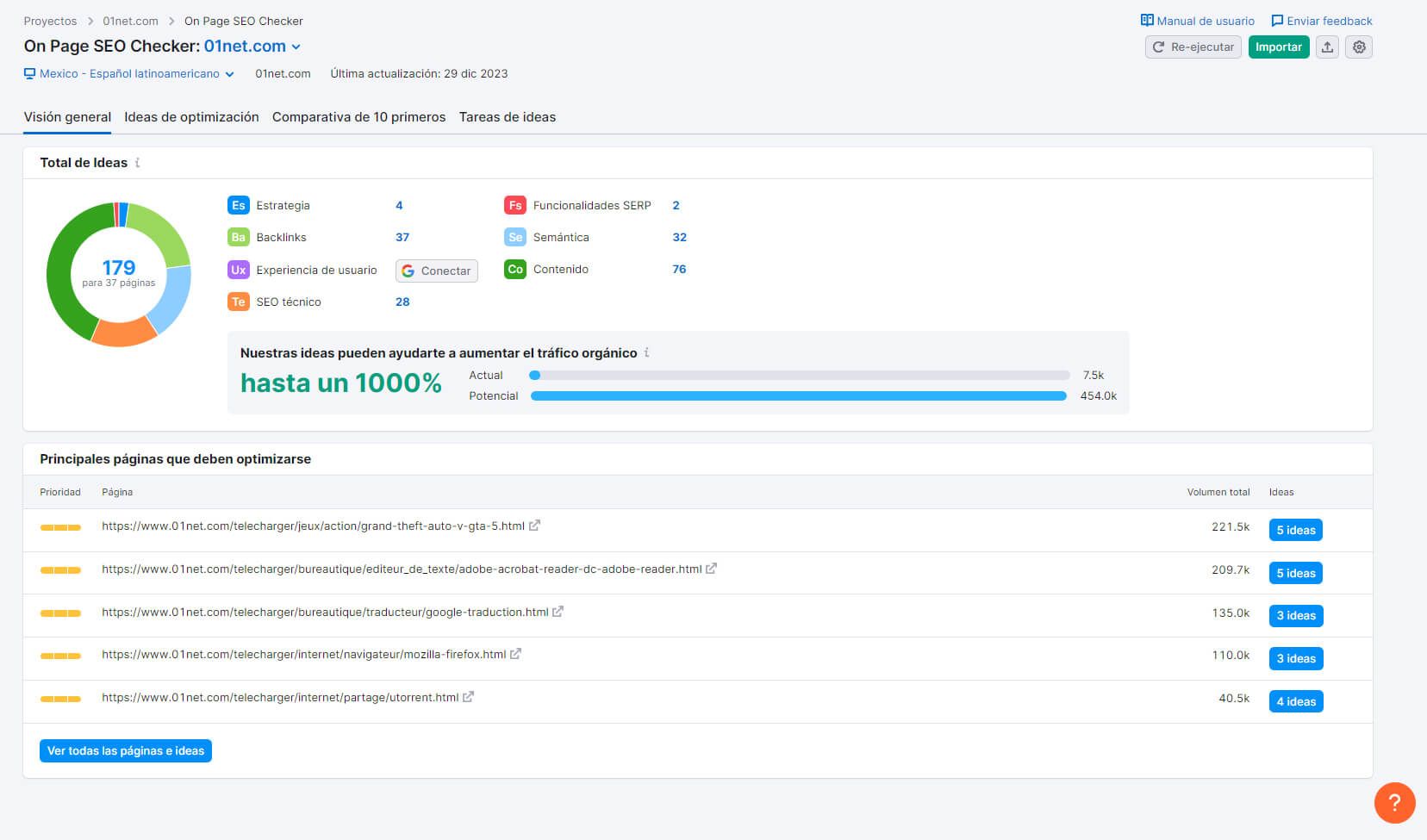Click the Potencial traffic progress bar
The height and width of the screenshot is (840, 1427).
(x=800, y=395)
